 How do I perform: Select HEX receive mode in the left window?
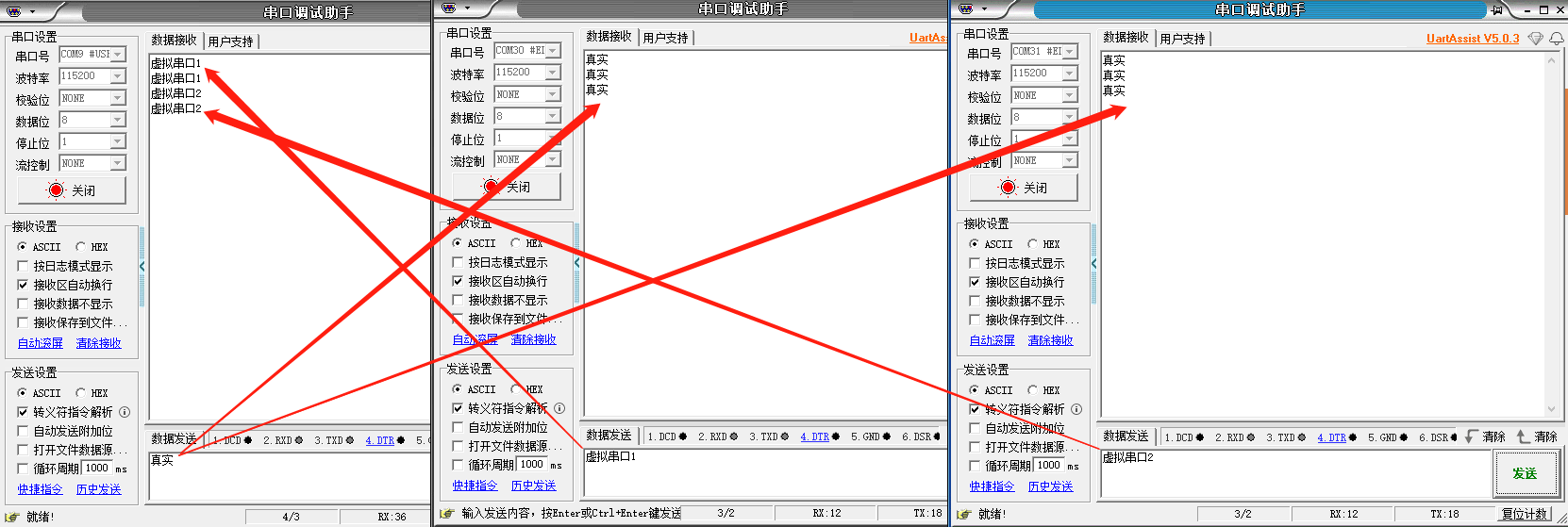coord(81,247)
